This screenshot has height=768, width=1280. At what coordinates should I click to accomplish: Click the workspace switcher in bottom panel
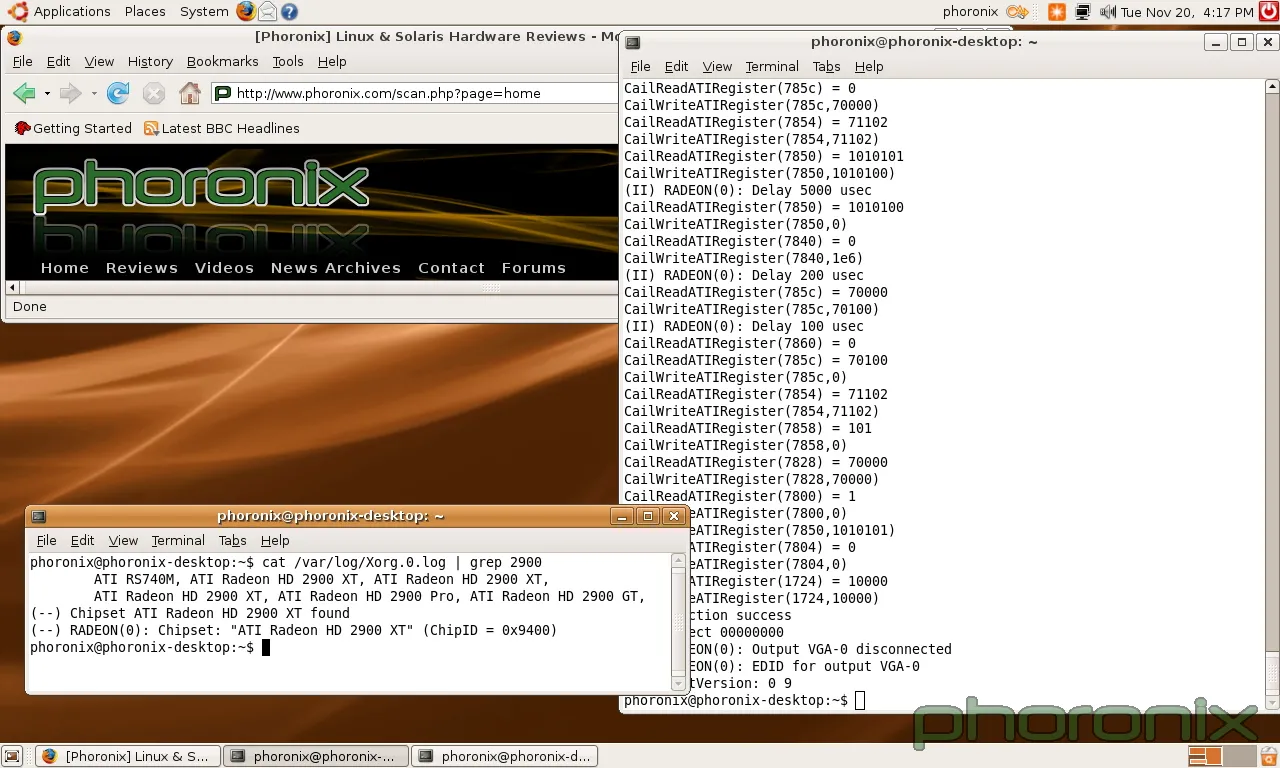click(1221, 756)
